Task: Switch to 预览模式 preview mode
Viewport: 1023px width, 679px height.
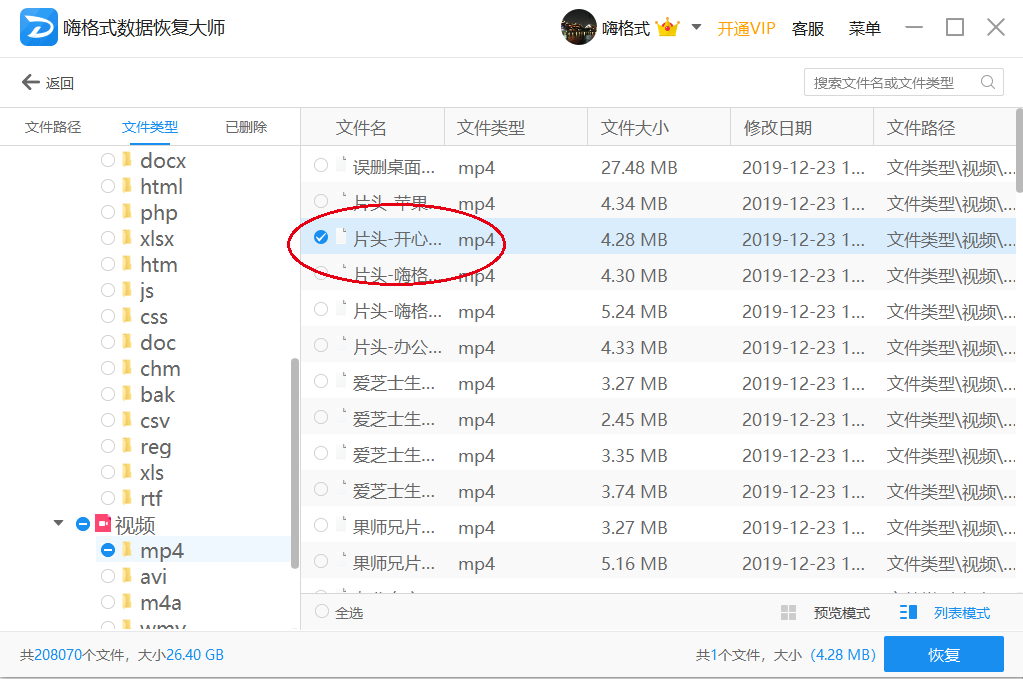Action: tap(842, 612)
